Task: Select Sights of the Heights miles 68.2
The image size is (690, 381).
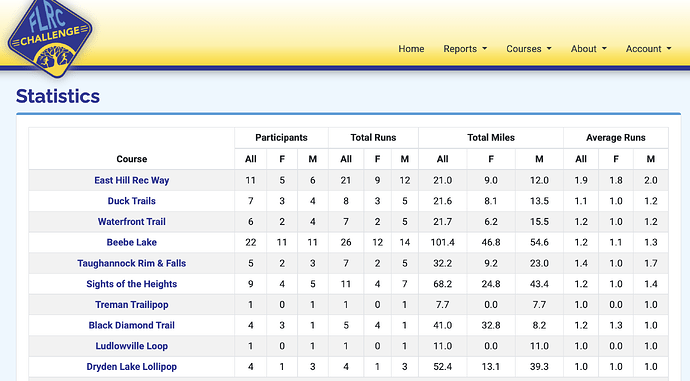Action: tap(442, 284)
